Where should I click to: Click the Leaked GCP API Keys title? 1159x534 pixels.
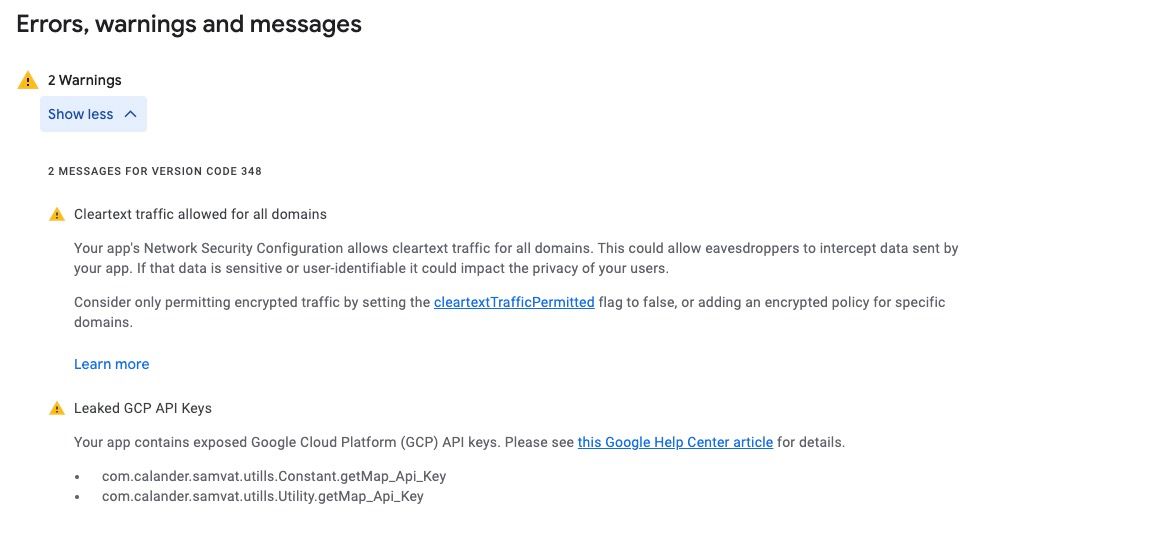(143, 408)
